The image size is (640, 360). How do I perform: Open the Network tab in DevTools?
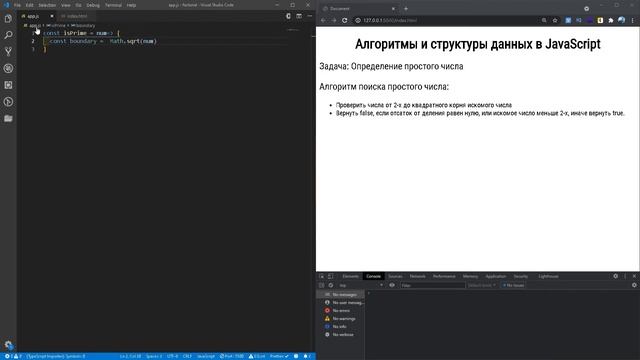tap(418, 276)
